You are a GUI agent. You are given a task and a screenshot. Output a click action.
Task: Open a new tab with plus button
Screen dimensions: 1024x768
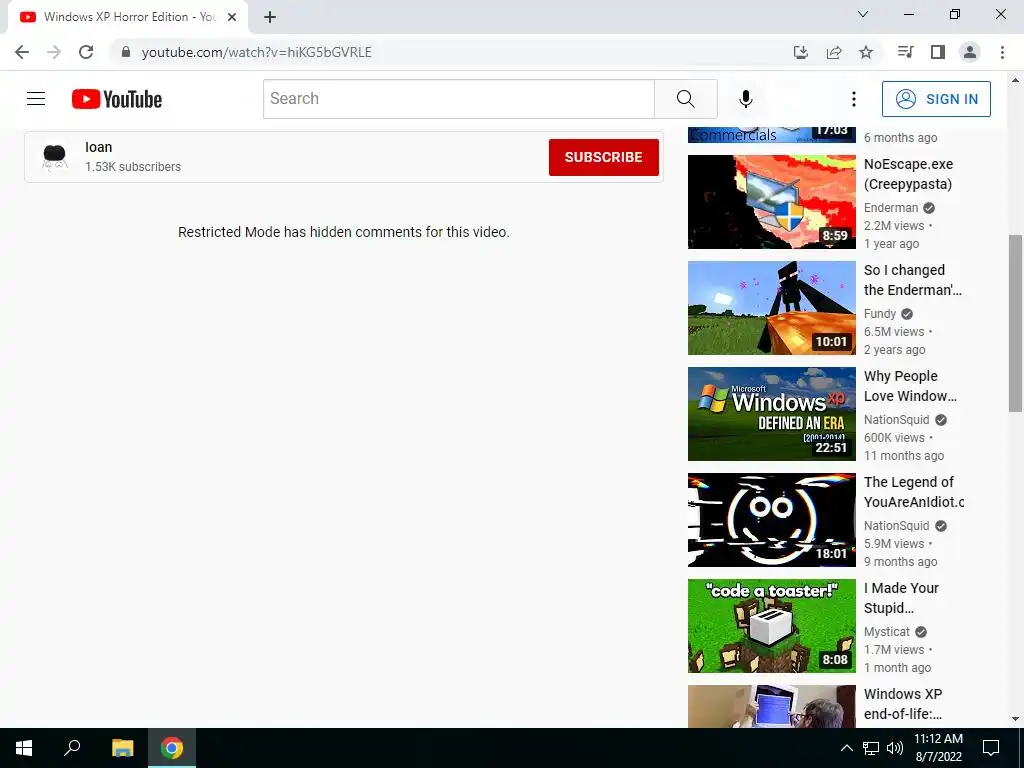(270, 17)
